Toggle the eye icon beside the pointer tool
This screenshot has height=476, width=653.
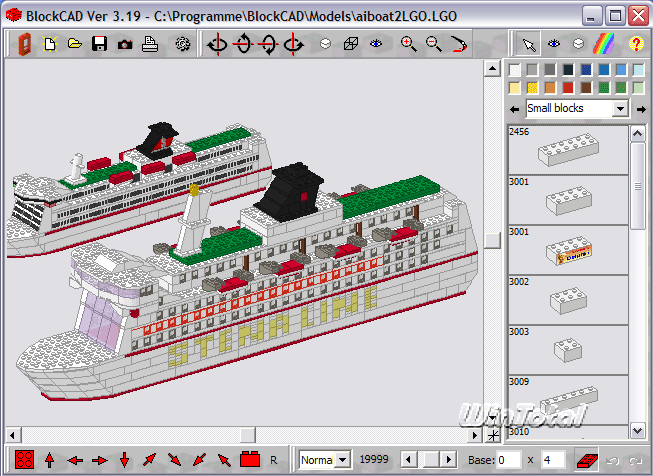pyautogui.click(x=553, y=44)
